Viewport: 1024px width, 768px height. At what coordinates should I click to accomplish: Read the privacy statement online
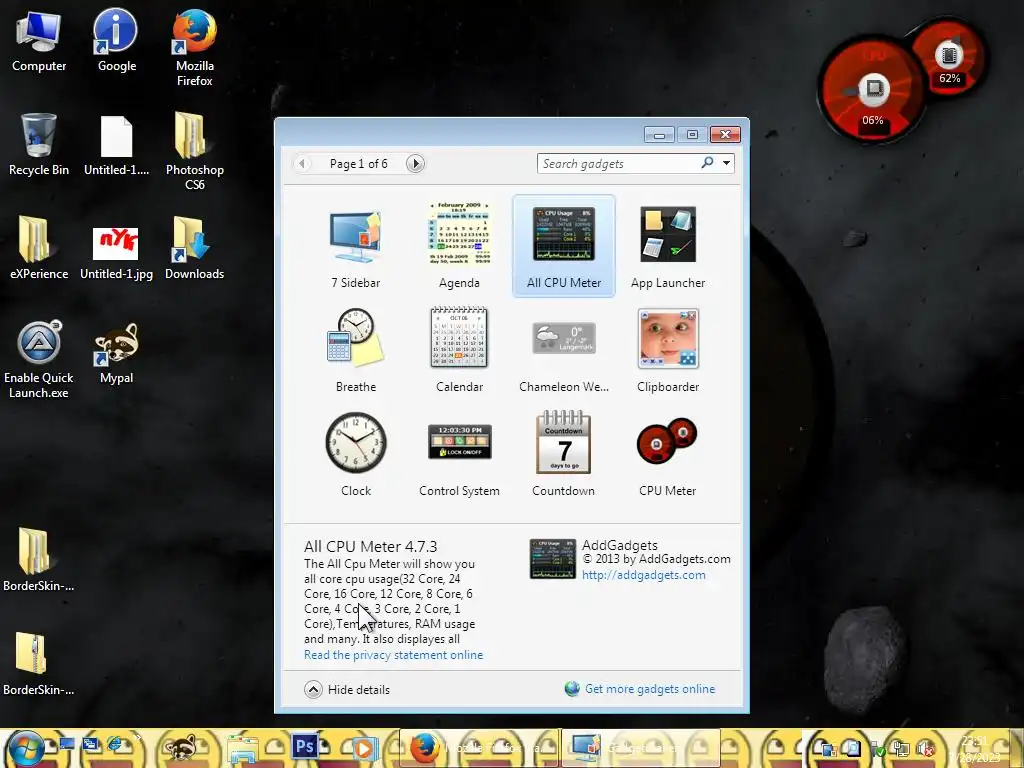coord(393,654)
